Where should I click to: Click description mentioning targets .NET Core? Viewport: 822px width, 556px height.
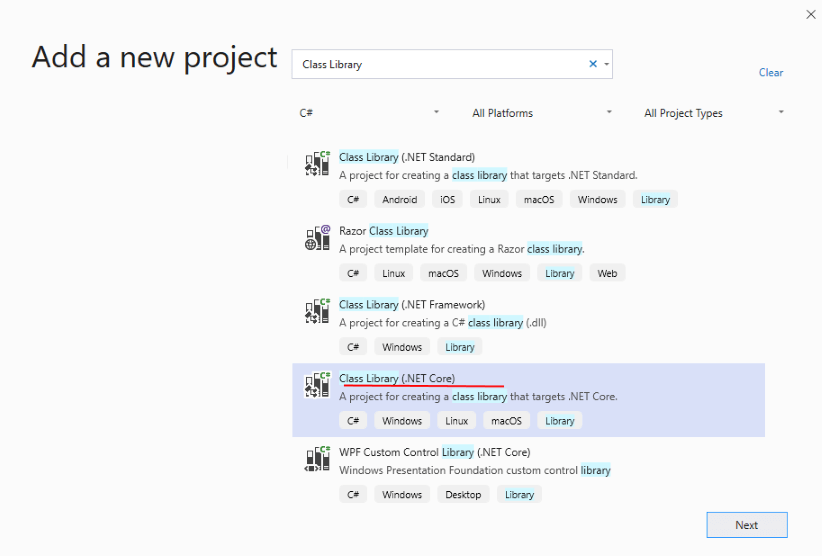(x=479, y=397)
